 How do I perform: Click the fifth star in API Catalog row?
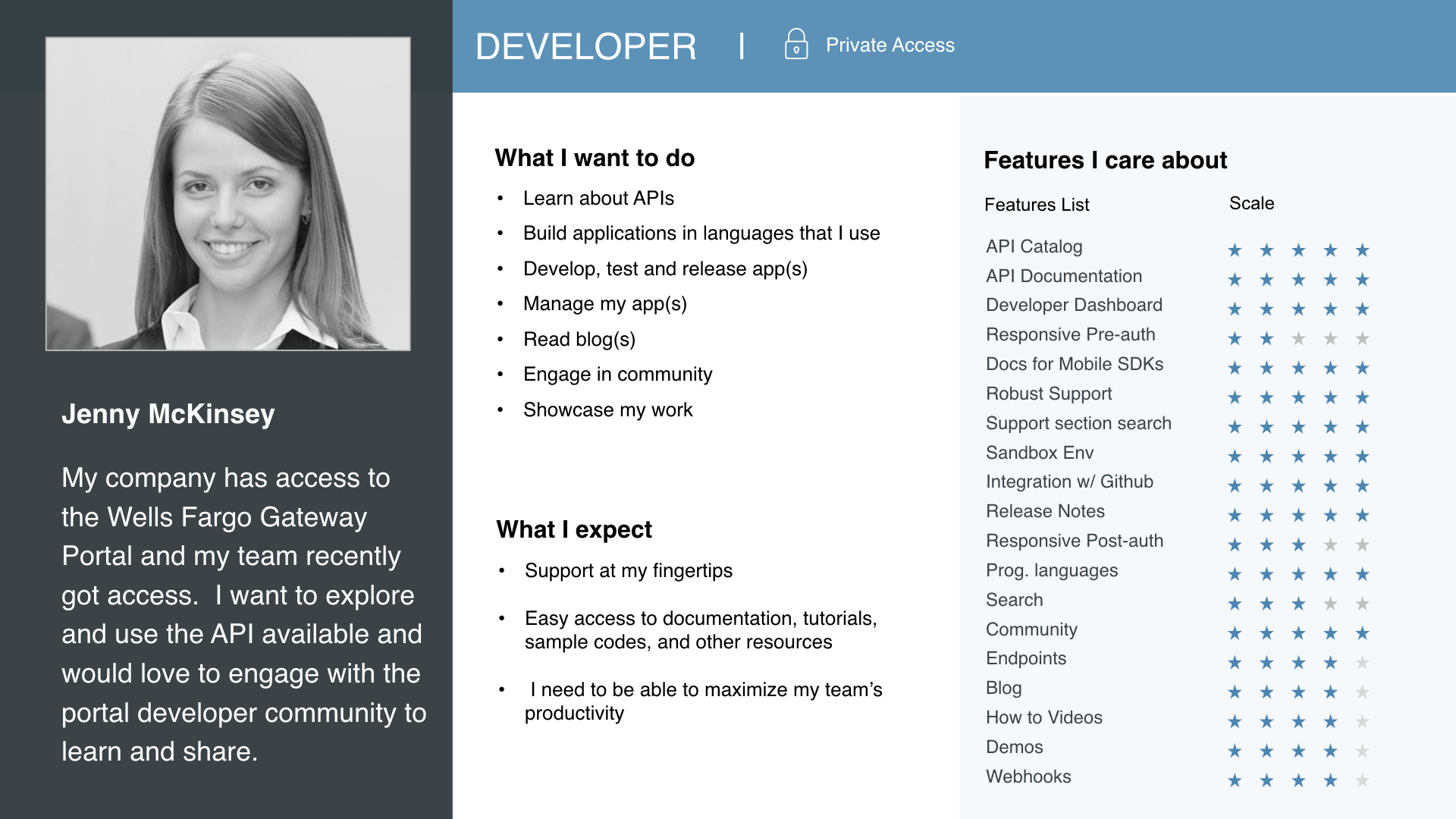coord(1362,250)
